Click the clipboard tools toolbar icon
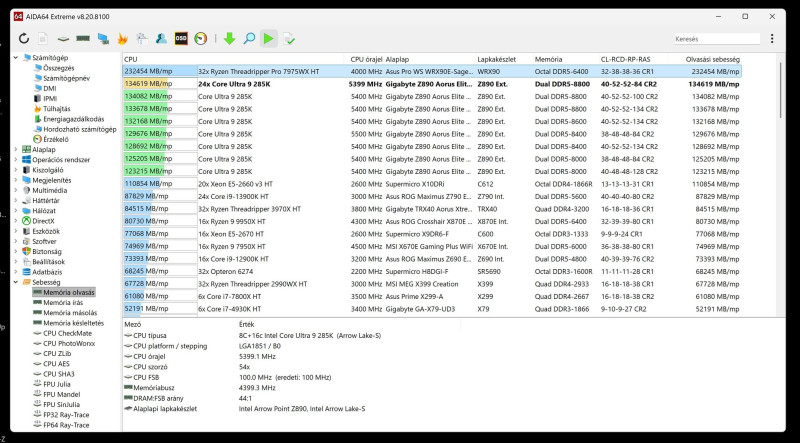 [142, 39]
